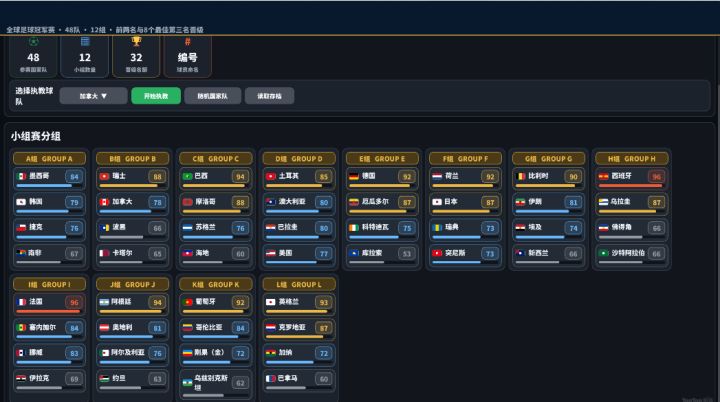Select the GROUP I header
720x402 pixels.
click(49, 284)
